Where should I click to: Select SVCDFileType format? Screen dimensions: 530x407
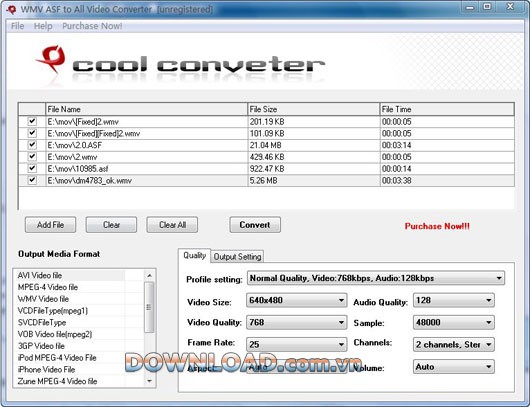42,322
